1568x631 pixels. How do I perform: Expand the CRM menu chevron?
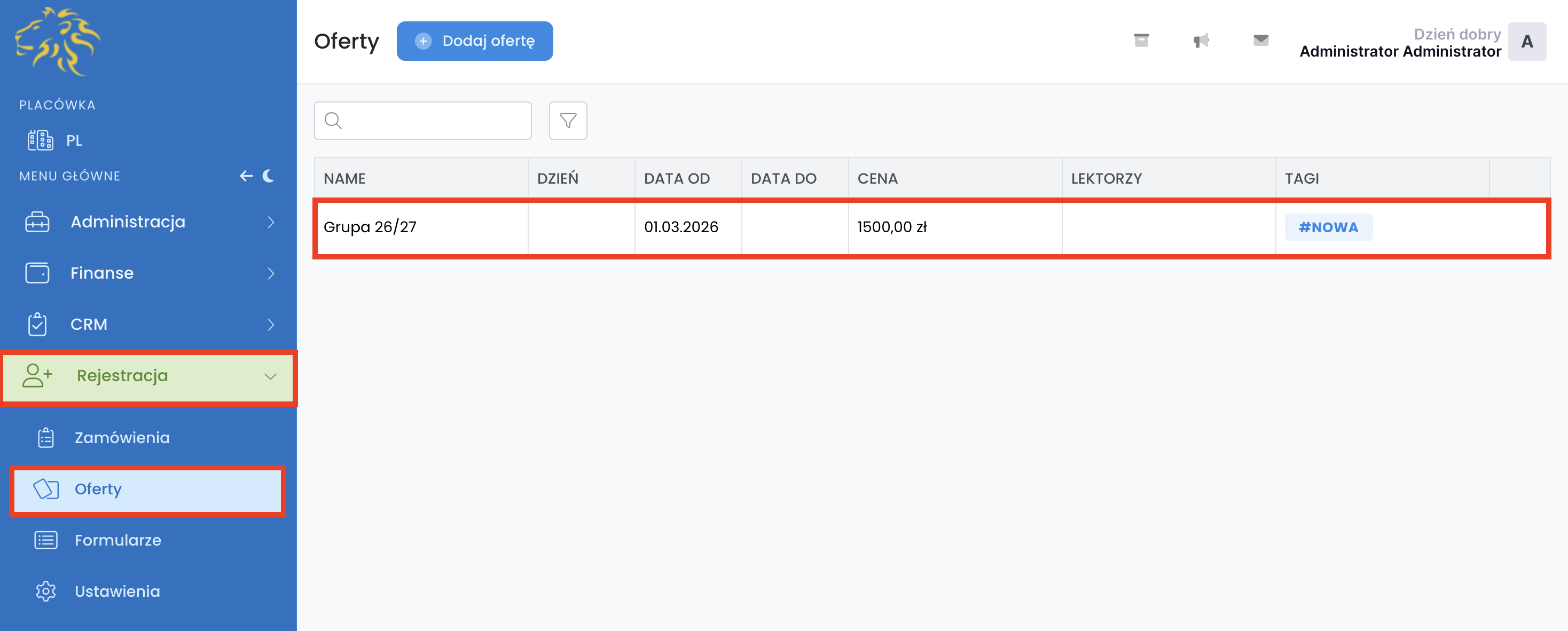(271, 325)
